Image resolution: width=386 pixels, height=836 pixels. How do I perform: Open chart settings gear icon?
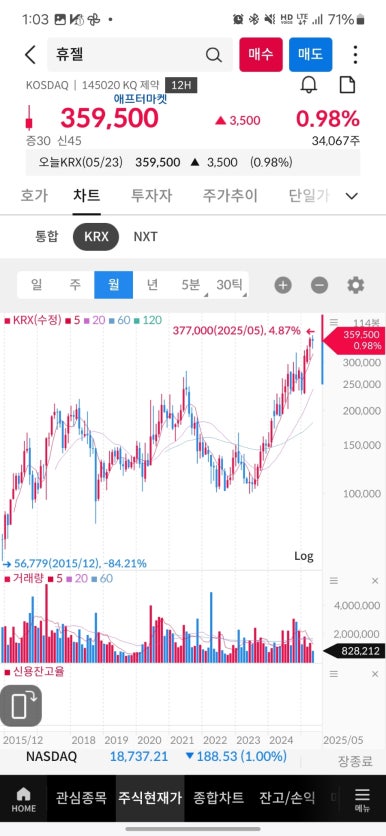click(x=356, y=285)
